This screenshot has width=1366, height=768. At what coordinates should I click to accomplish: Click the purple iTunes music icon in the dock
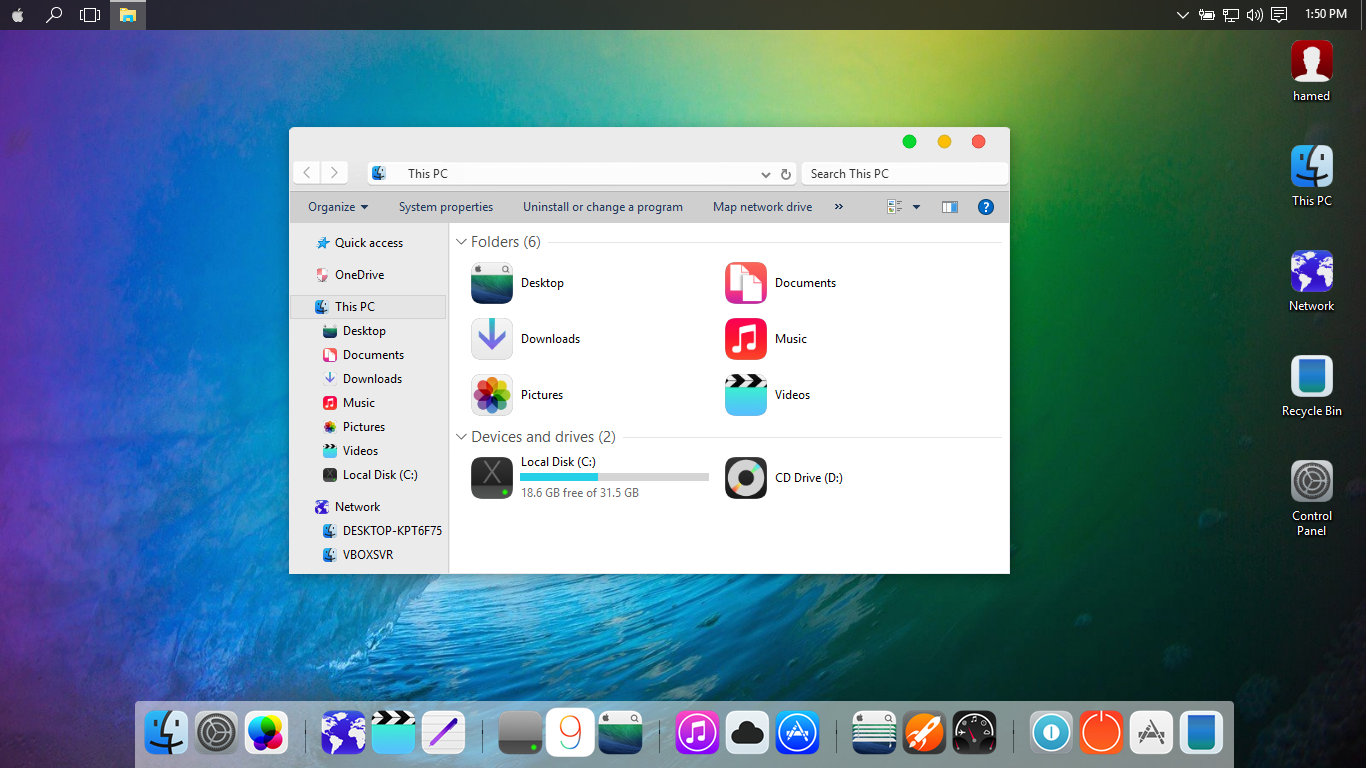click(697, 732)
